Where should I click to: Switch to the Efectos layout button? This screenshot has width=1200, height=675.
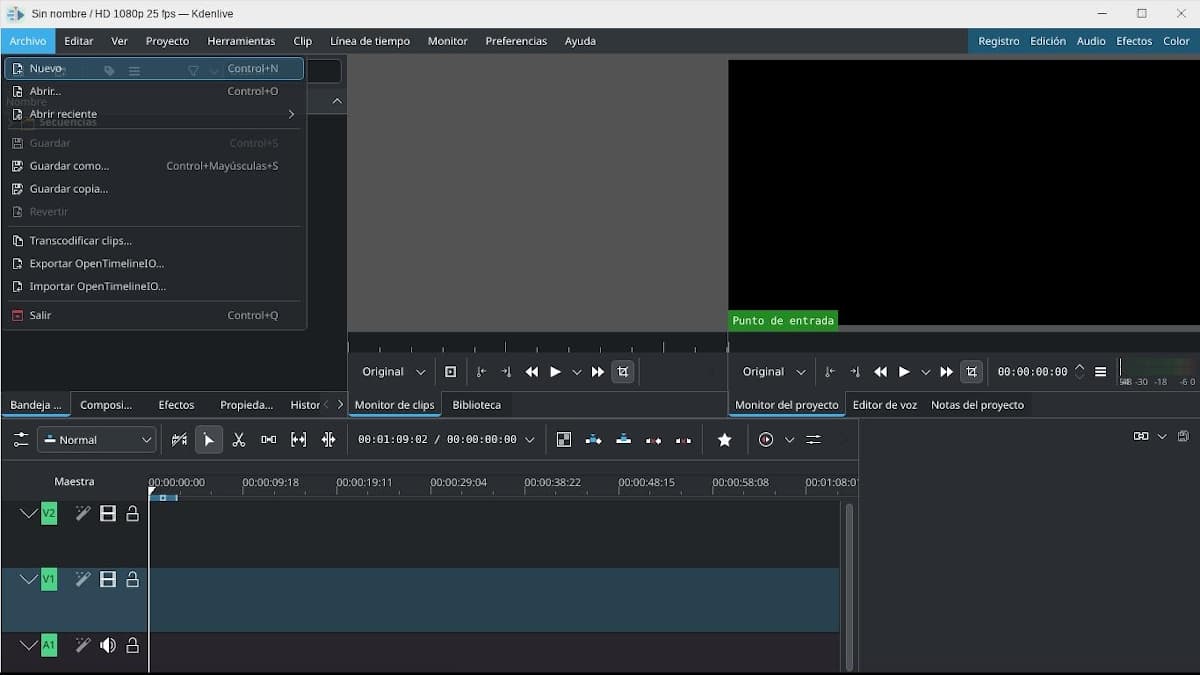pyautogui.click(x=1134, y=41)
